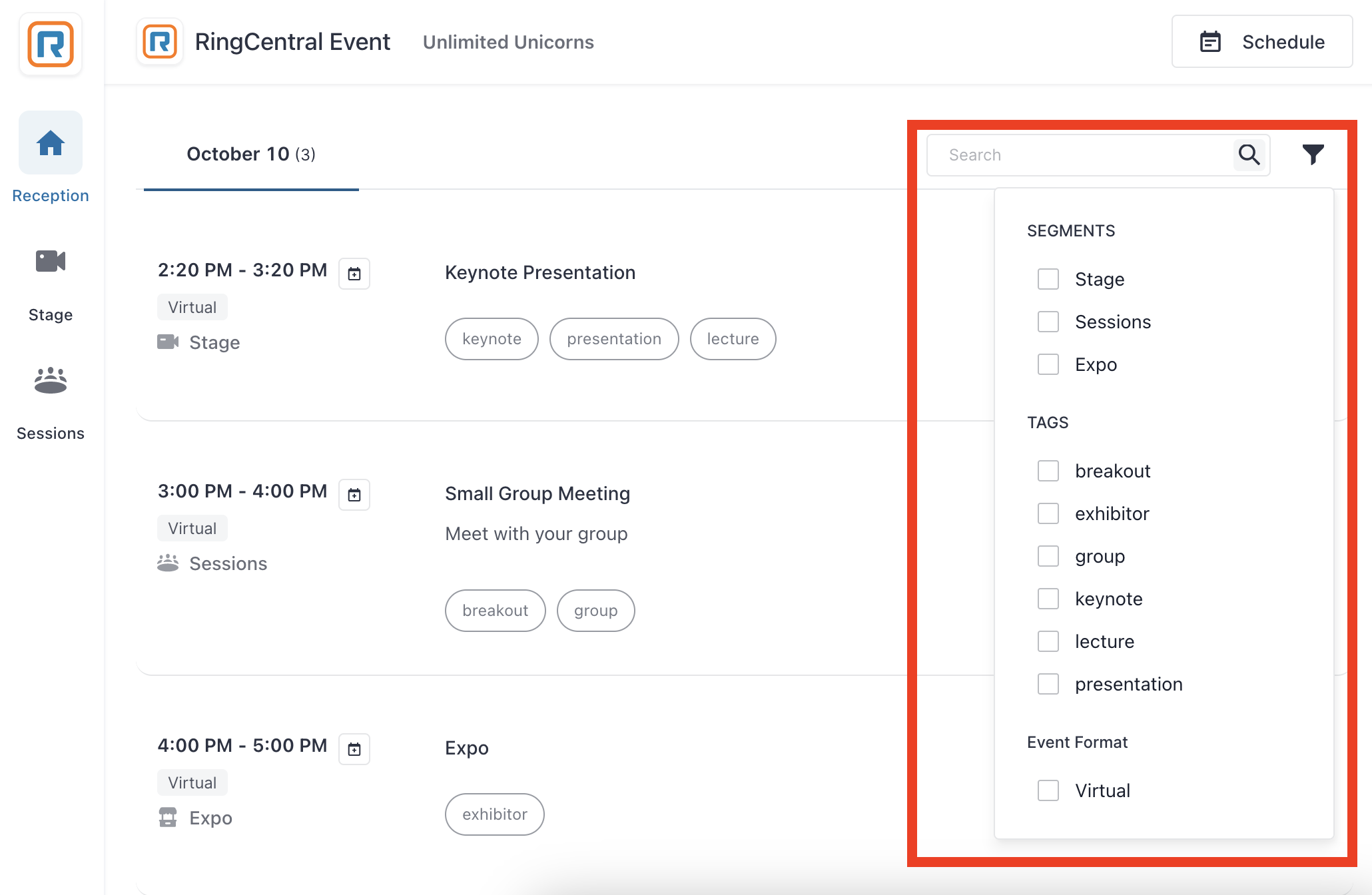This screenshot has height=895, width=1372.
Task: Click the keynote tag chip
Action: [492, 339]
